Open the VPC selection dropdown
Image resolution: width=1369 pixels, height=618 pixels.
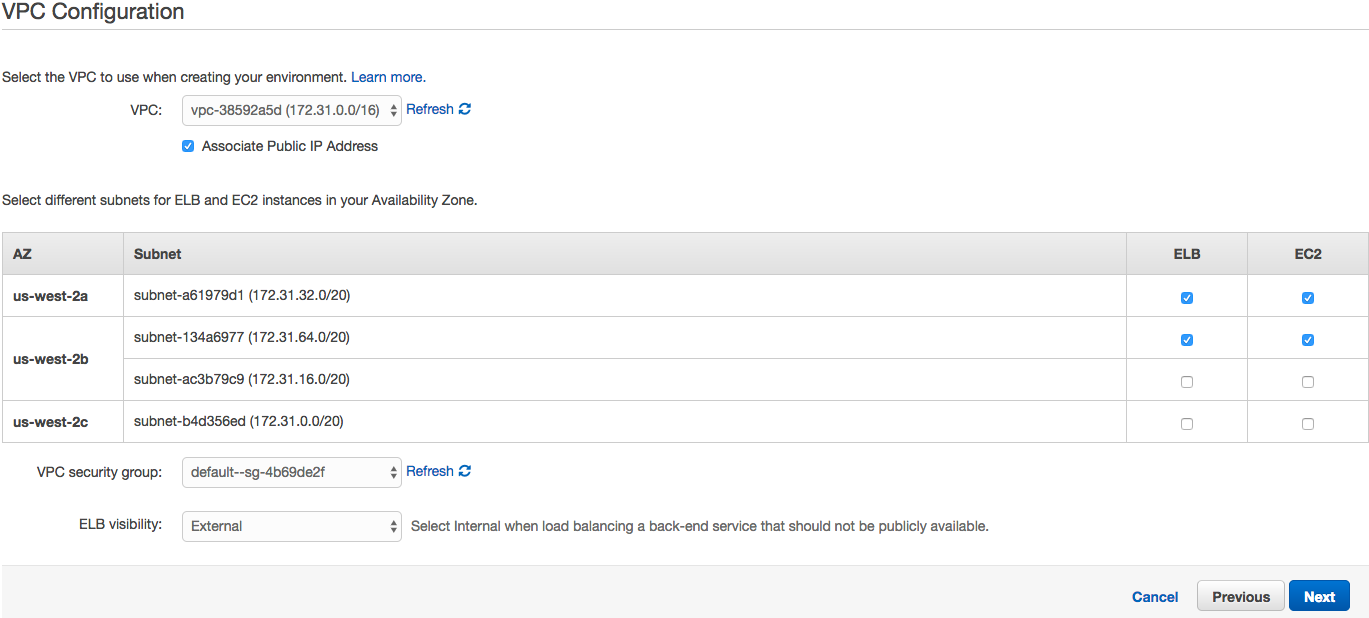(x=291, y=110)
